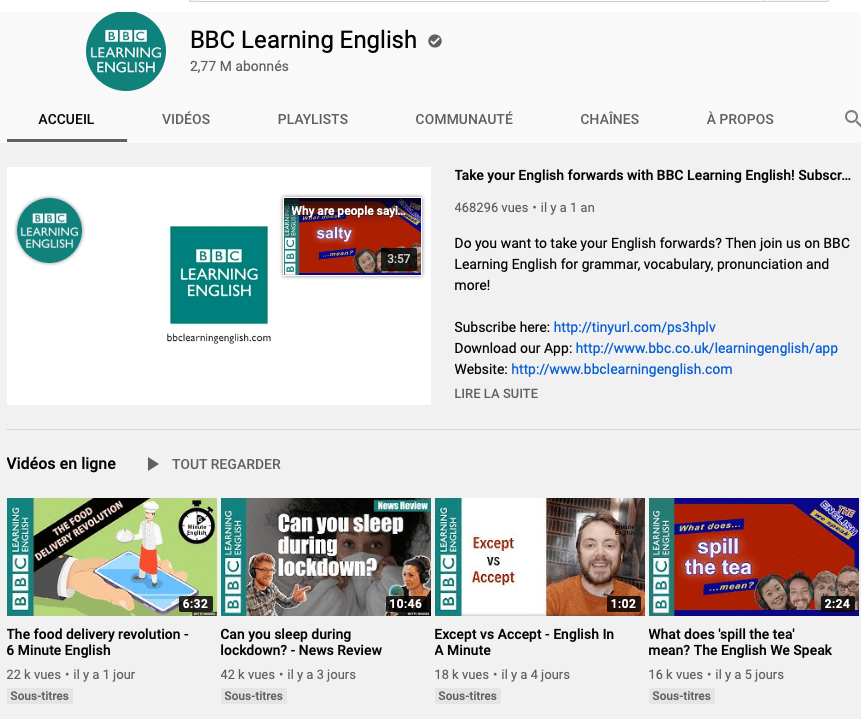Open the food delivery revolution video thumbnail
The image size is (861, 719).
click(x=112, y=557)
